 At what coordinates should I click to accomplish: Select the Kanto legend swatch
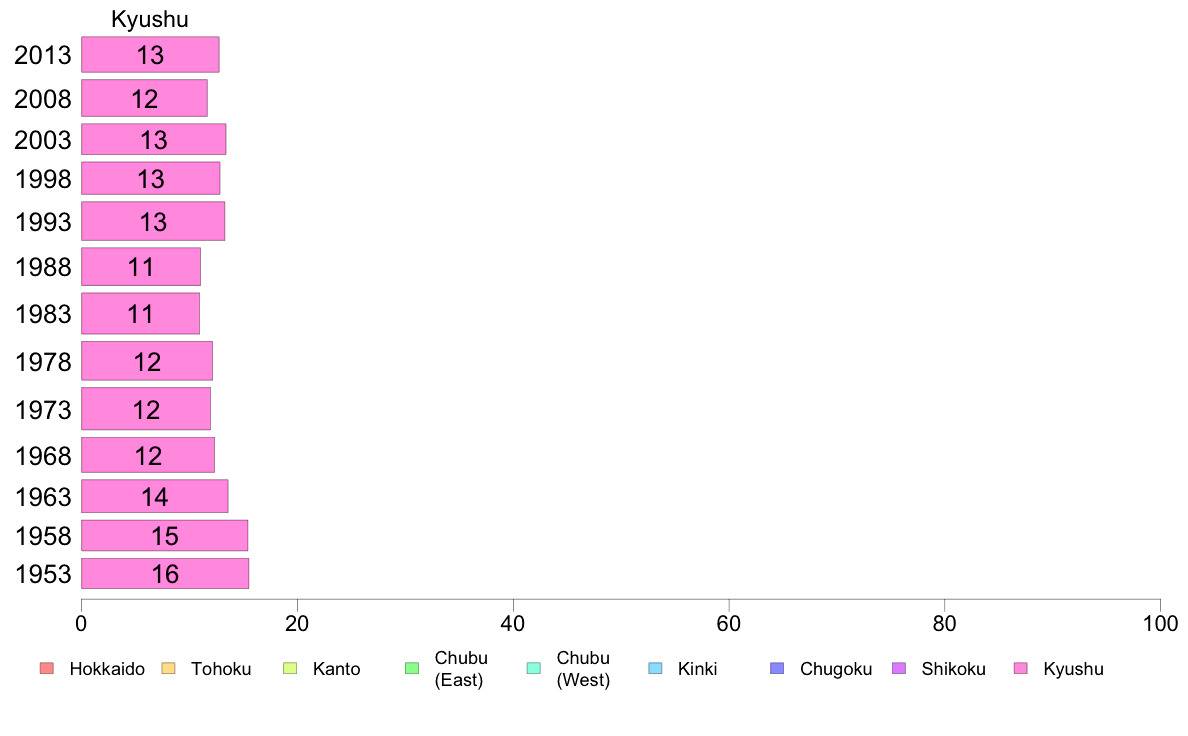click(x=290, y=669)
